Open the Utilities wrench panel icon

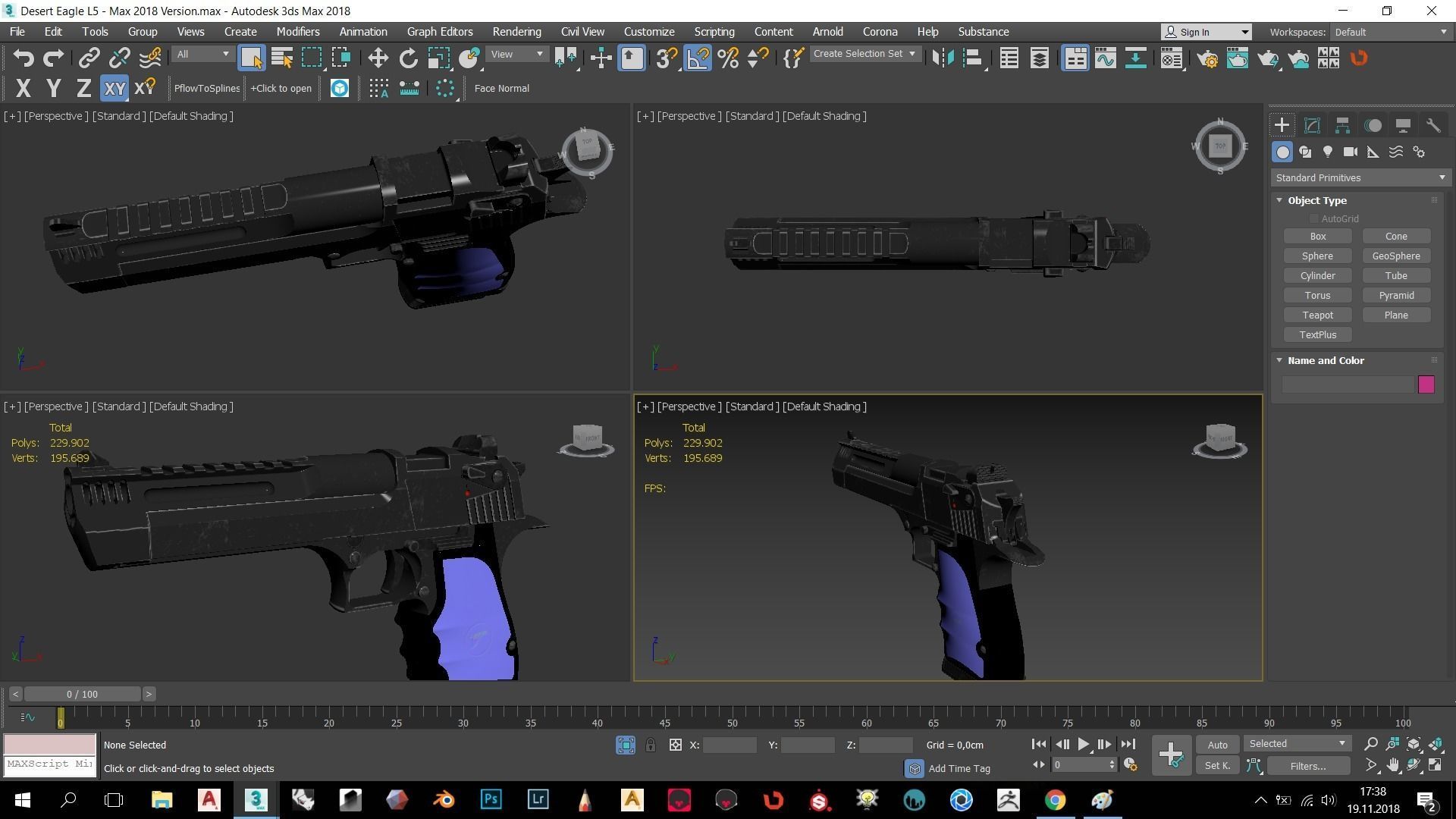1433,126
